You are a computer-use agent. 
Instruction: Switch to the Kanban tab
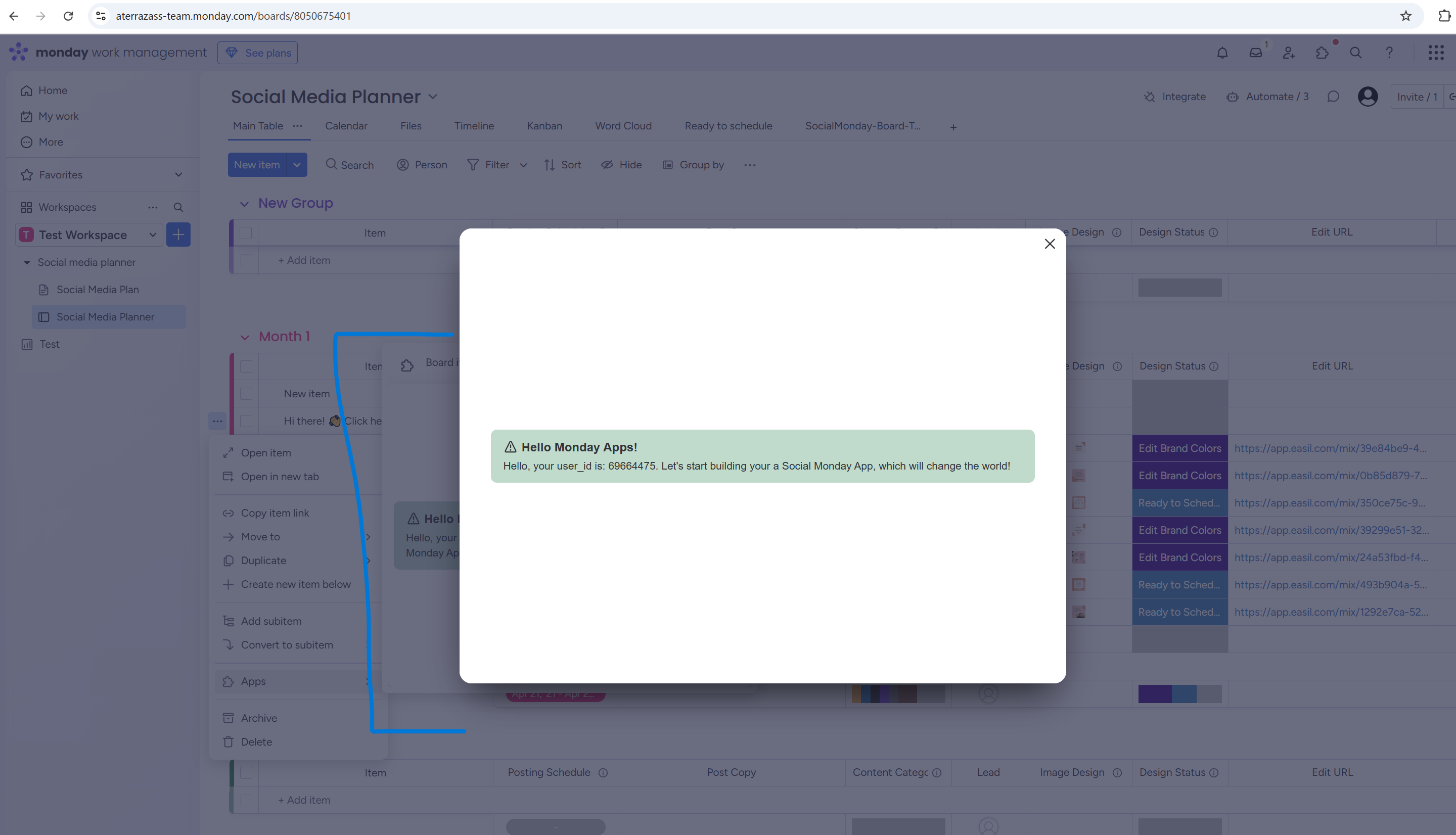coord(544,125)
